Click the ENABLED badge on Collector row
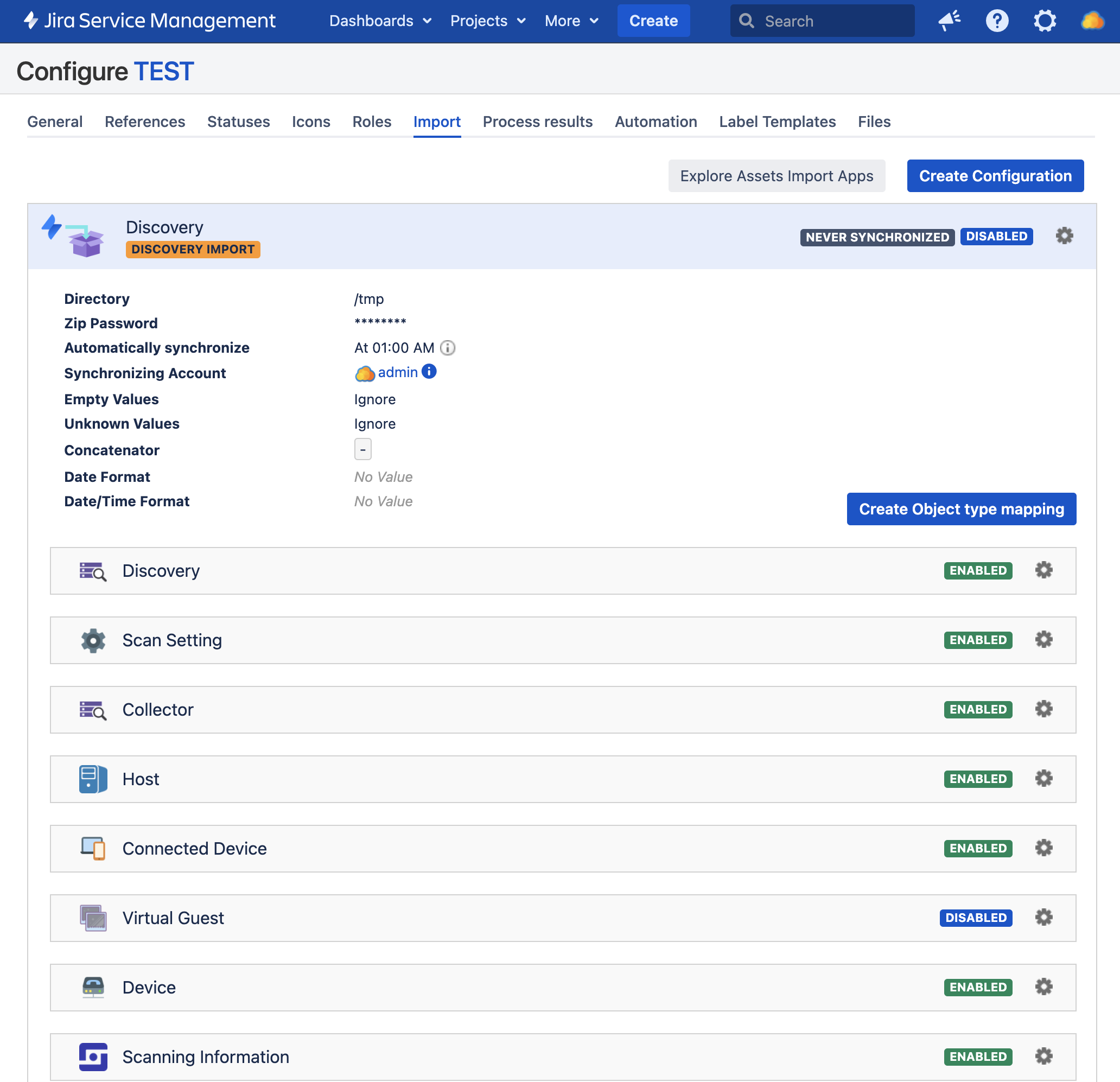Viewport: 1120px width, 1082px height. point(978,710)
